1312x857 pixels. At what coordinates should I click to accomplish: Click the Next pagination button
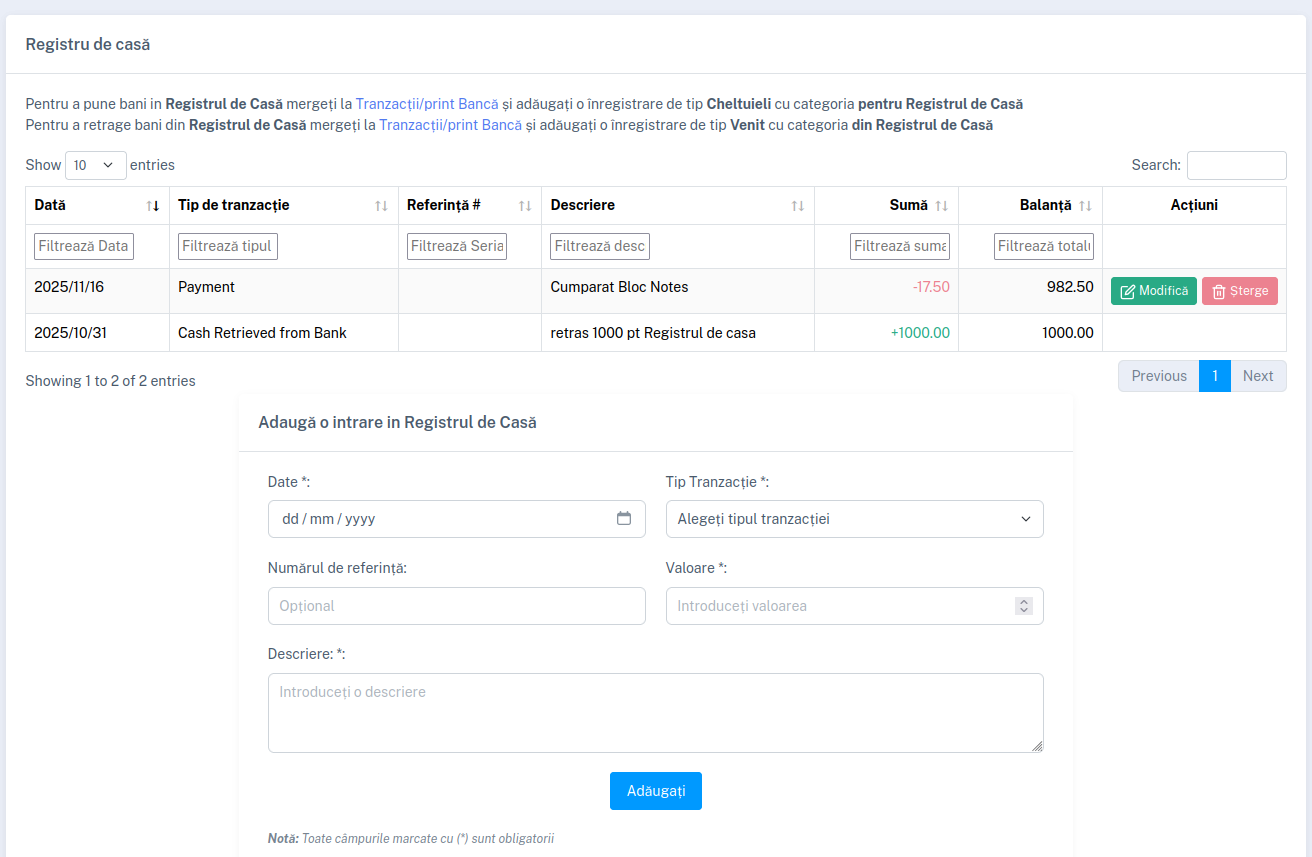pyautogui.click(x=1257, y=376)
